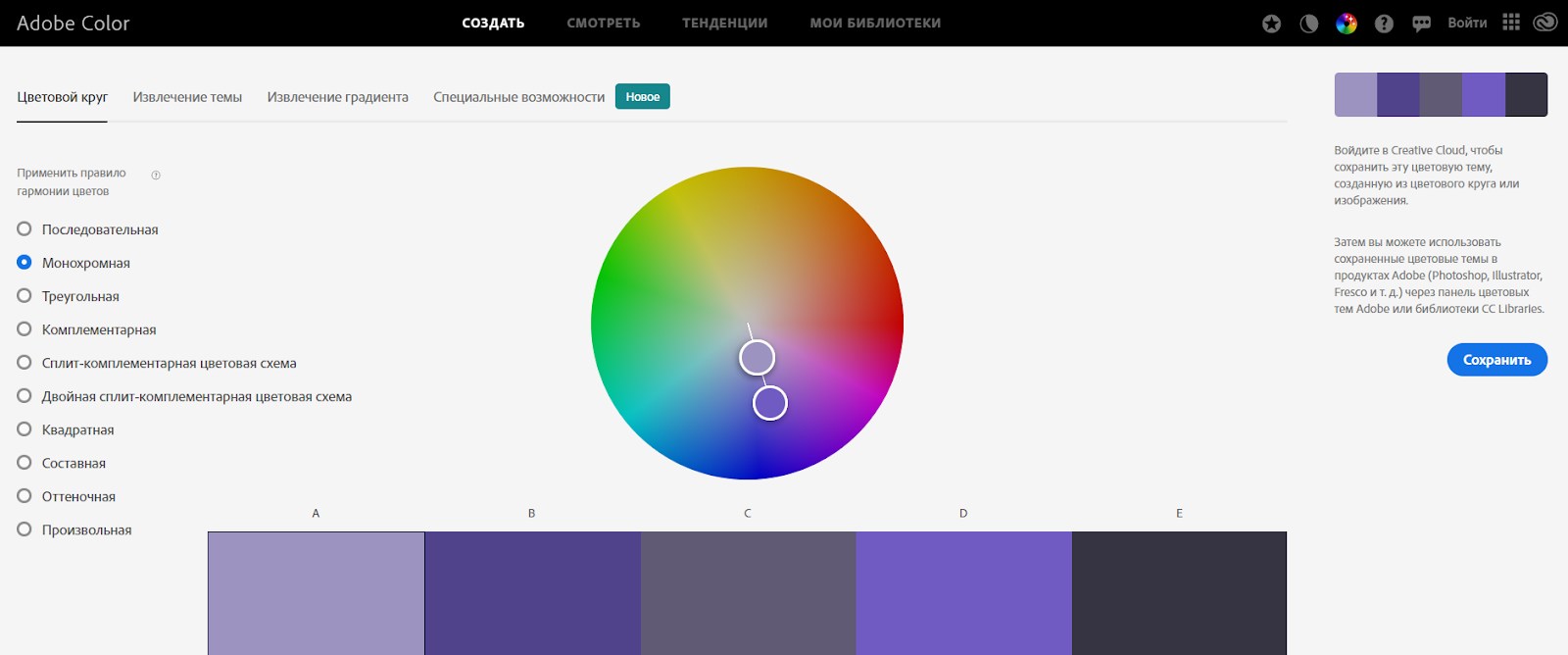Viewport: 1568px width, 655px height.
Task: Click the 'Войдите в Creative Cloud' paragraph
Action: pyautogui.click(x=1427, y=176)
